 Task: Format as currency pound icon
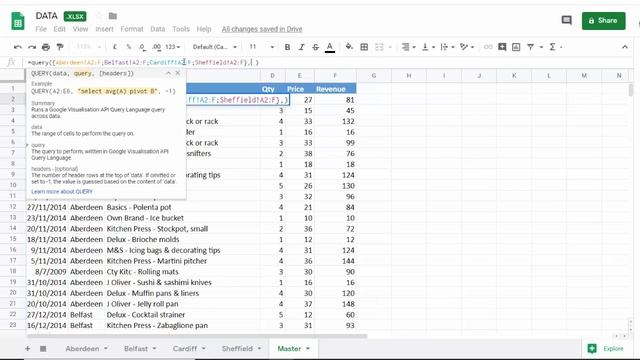pos(115,47)
